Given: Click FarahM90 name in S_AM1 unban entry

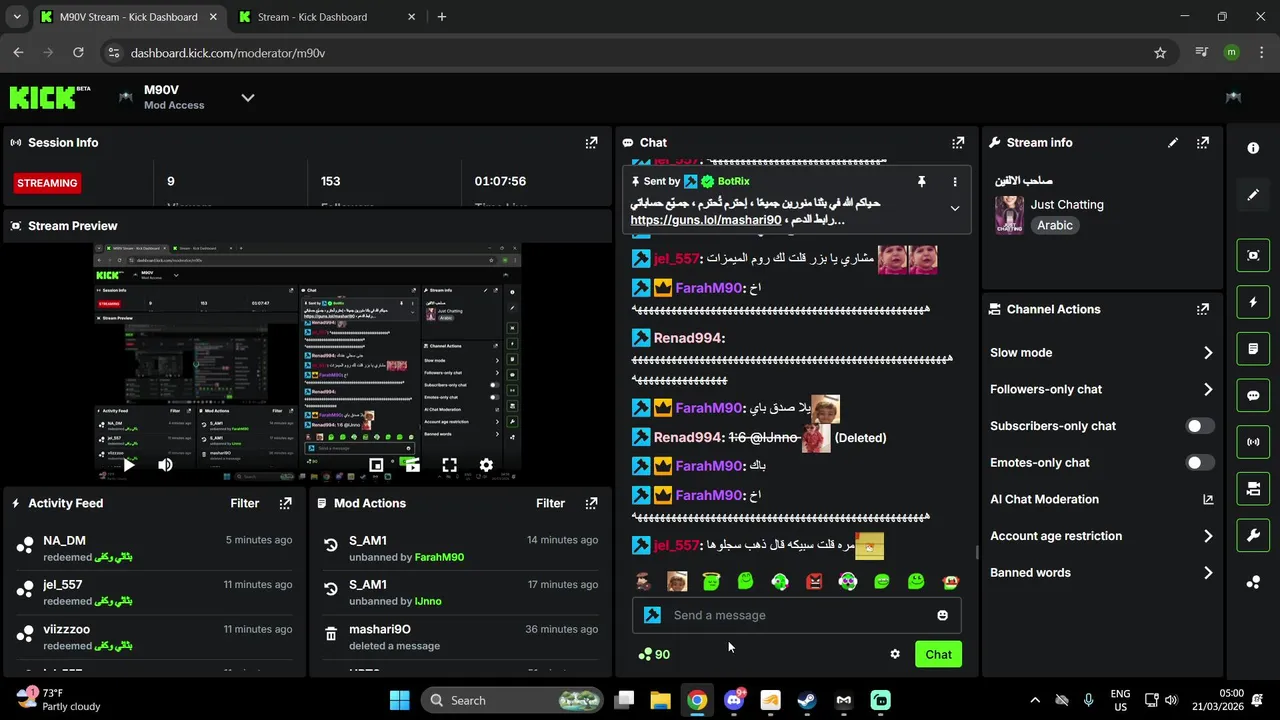Looking at the screenshot, I should pyautogui.click(x=439, y=557).
